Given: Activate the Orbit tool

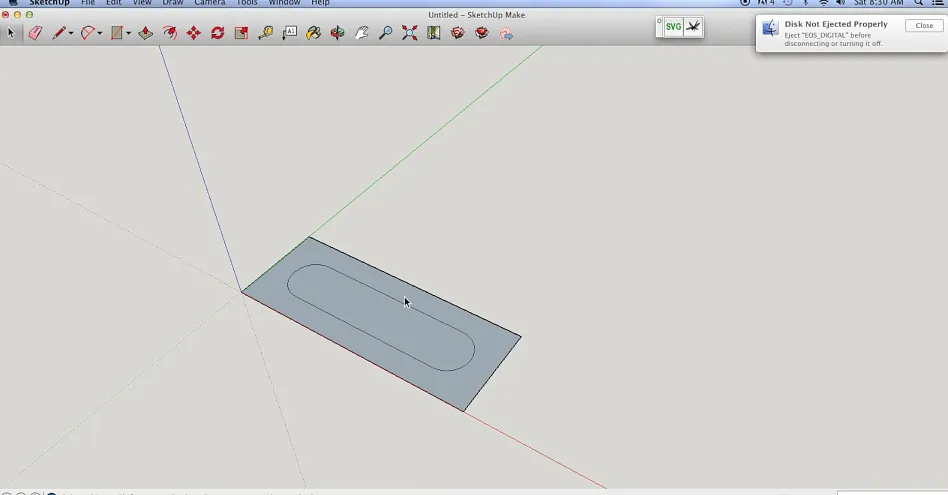Looking at the screenshot, I should pos(338,33).
